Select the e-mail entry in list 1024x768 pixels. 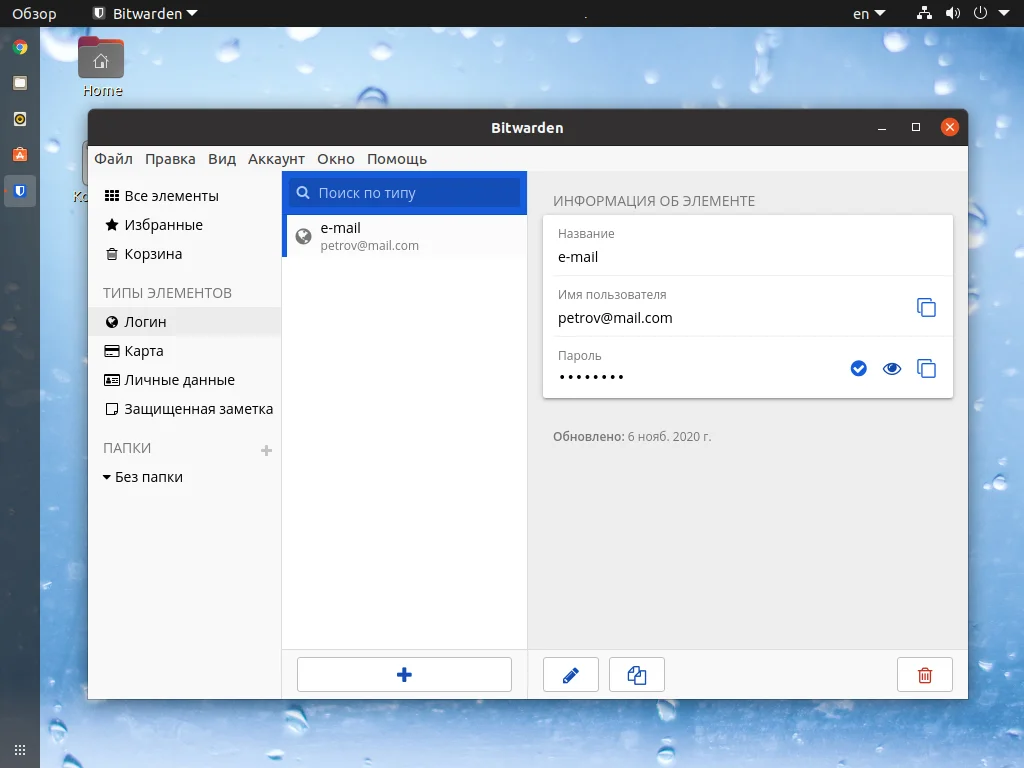(404, 237)
